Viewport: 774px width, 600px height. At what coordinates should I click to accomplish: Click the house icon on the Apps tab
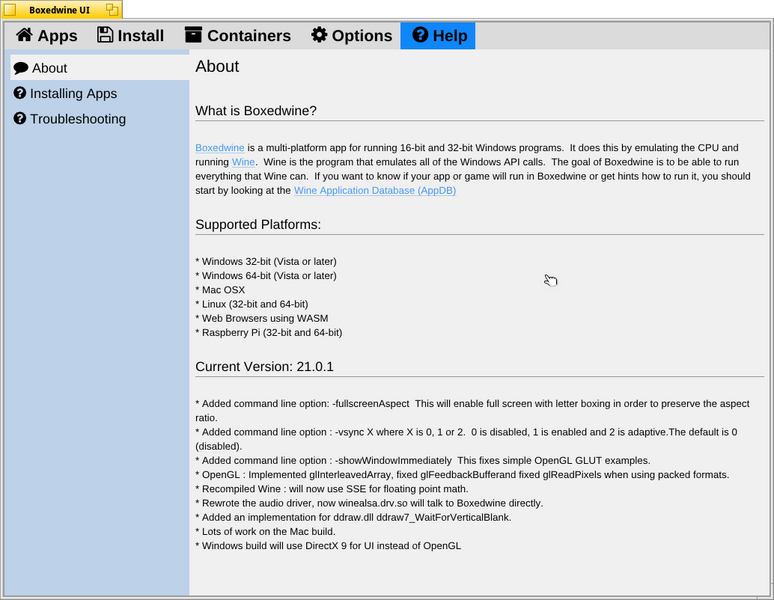(x=24, y=35)
